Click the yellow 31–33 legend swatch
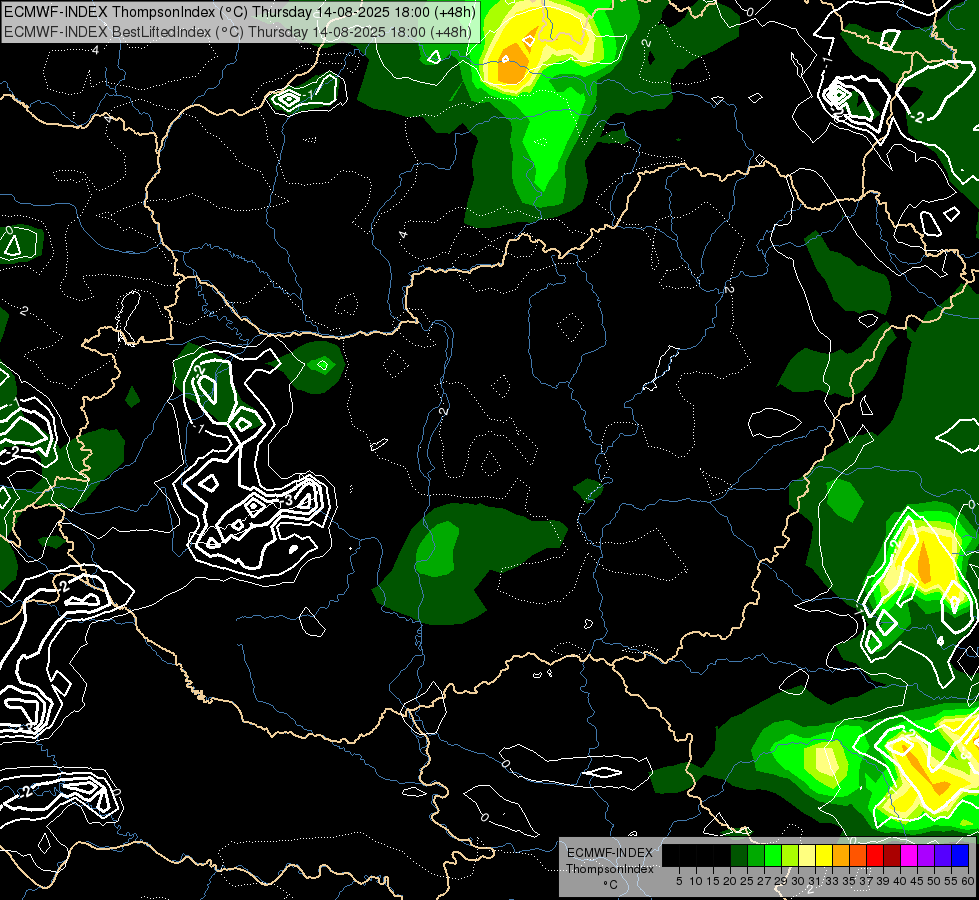This screenshot has height=900, width=979. (824, 855)
